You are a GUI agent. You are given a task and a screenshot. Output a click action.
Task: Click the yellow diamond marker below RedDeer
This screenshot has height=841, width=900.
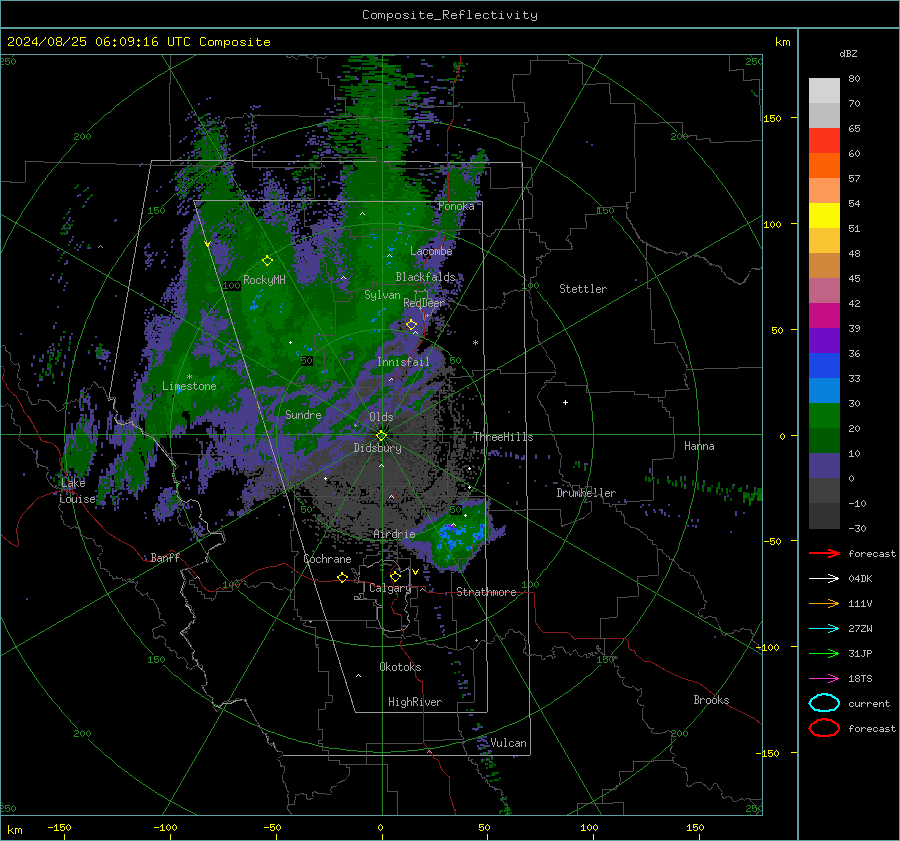click(412, 325)
